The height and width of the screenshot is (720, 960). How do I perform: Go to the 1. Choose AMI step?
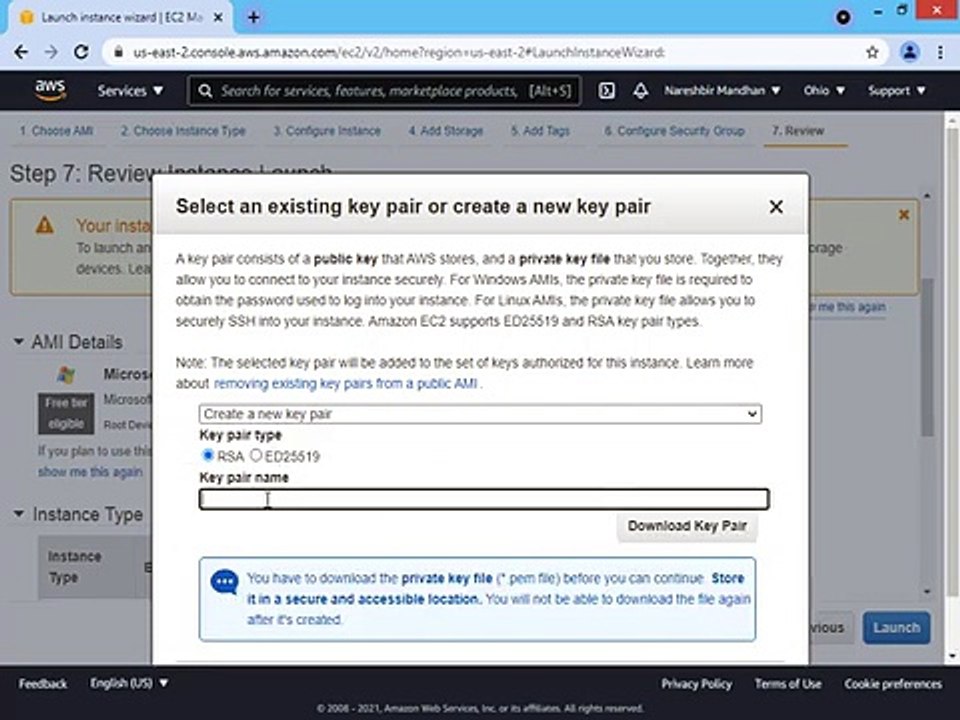tap(56, 131)
